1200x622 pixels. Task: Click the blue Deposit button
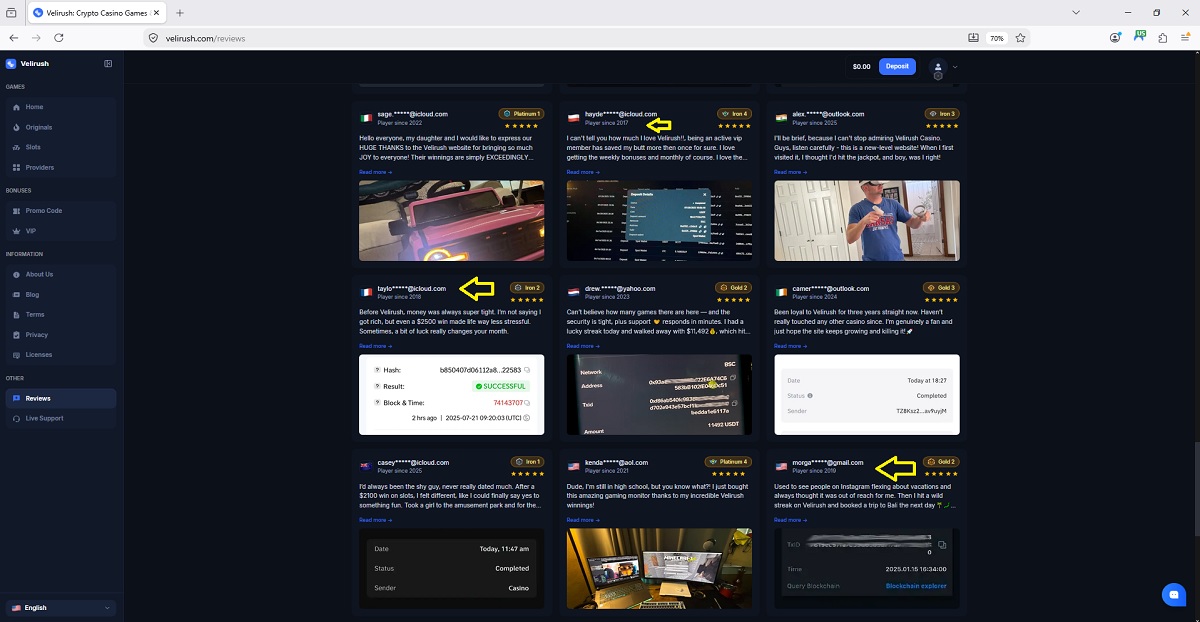pos(897,67)
